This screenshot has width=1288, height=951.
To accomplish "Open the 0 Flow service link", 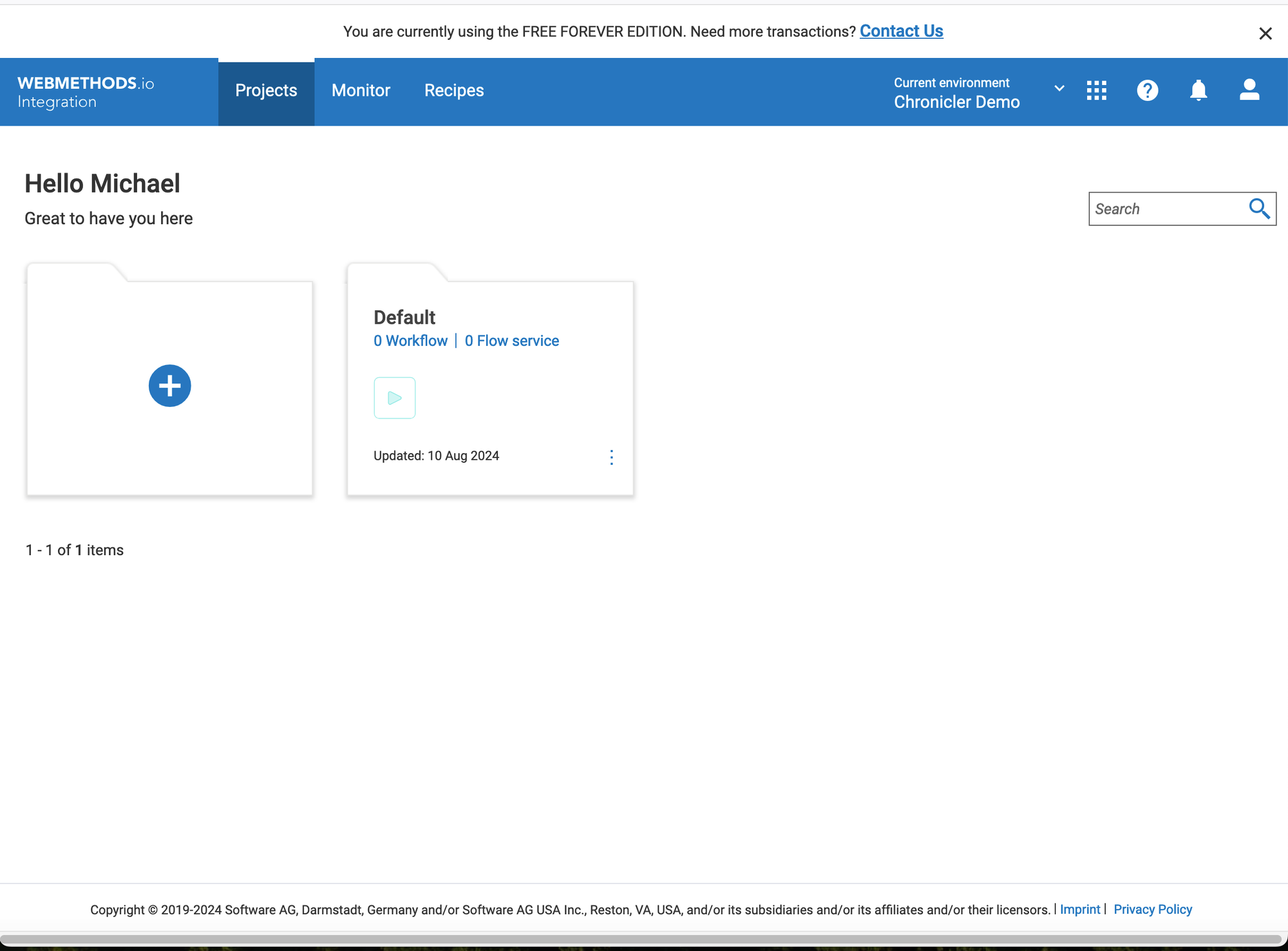I will (512, 341).
